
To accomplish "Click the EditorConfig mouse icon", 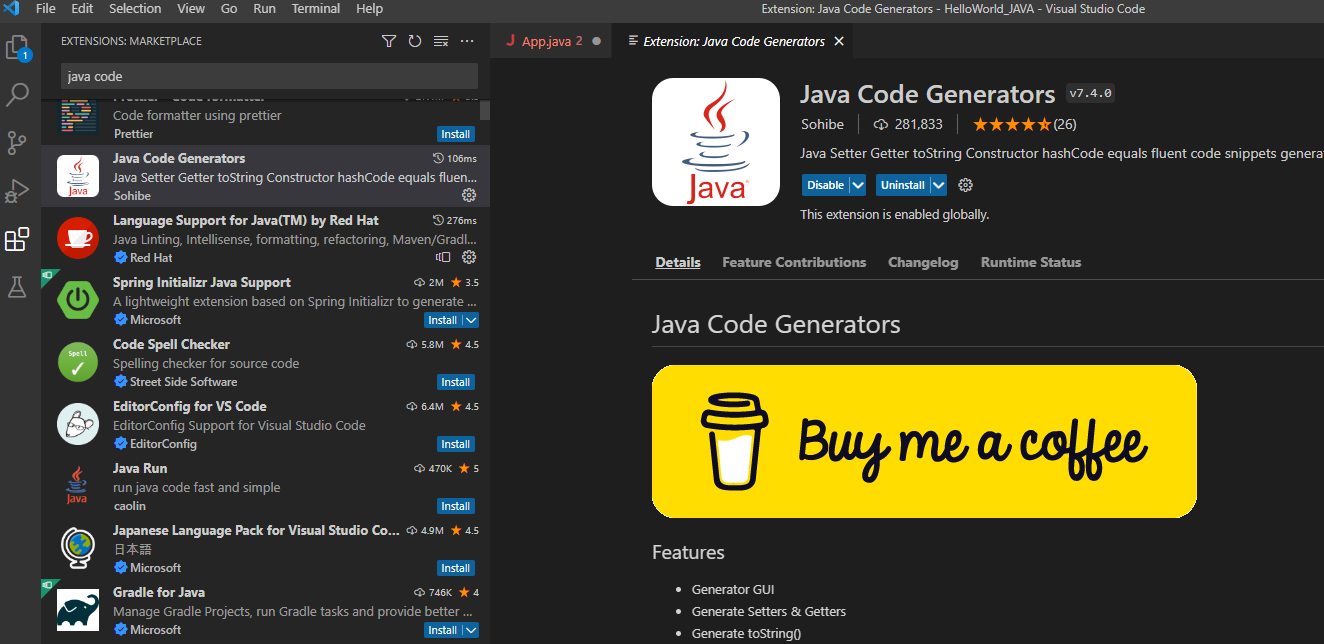I will [78, 424].
